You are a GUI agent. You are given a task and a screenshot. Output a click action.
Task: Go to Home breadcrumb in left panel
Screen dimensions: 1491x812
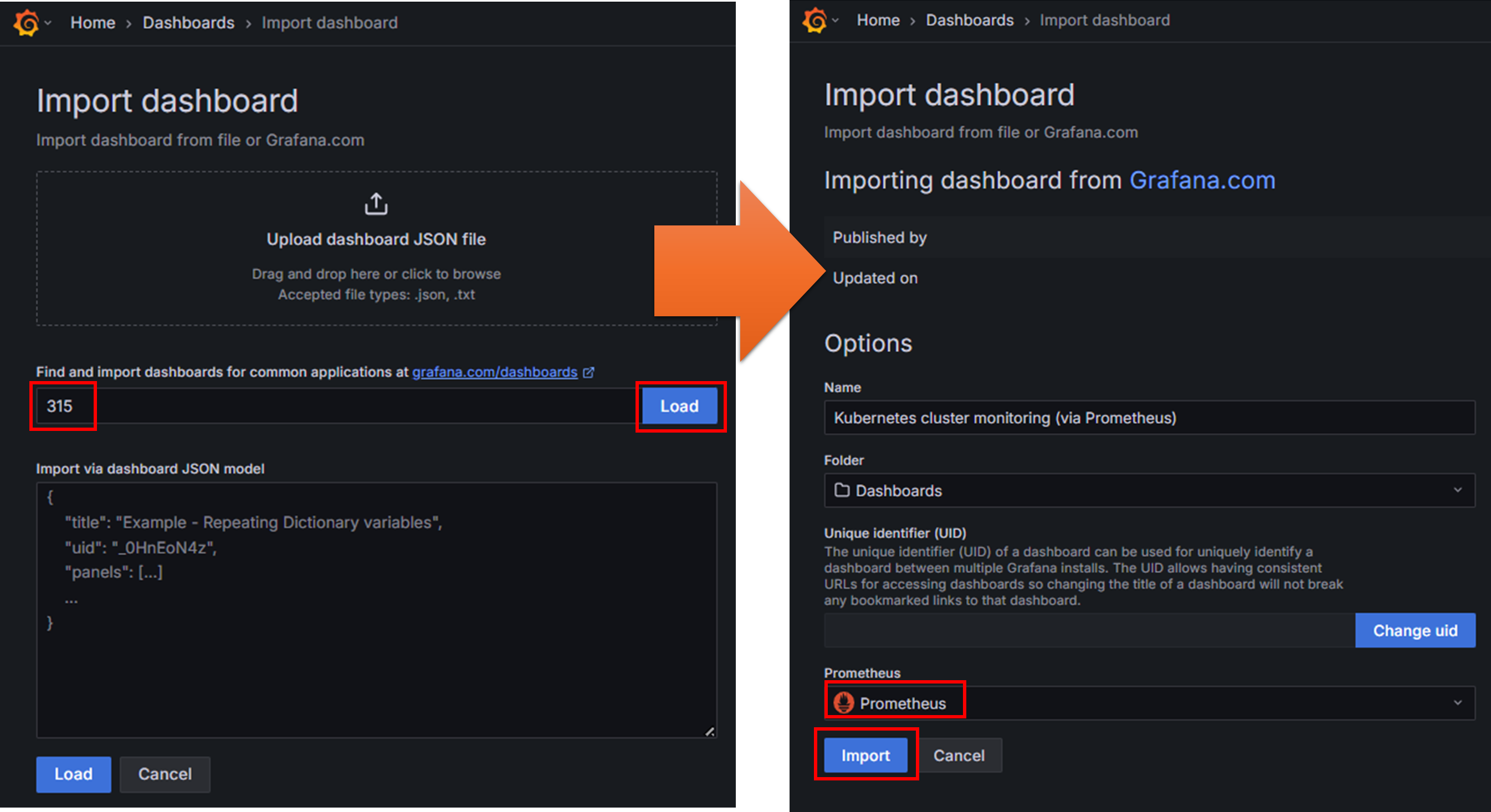[93, 23]
